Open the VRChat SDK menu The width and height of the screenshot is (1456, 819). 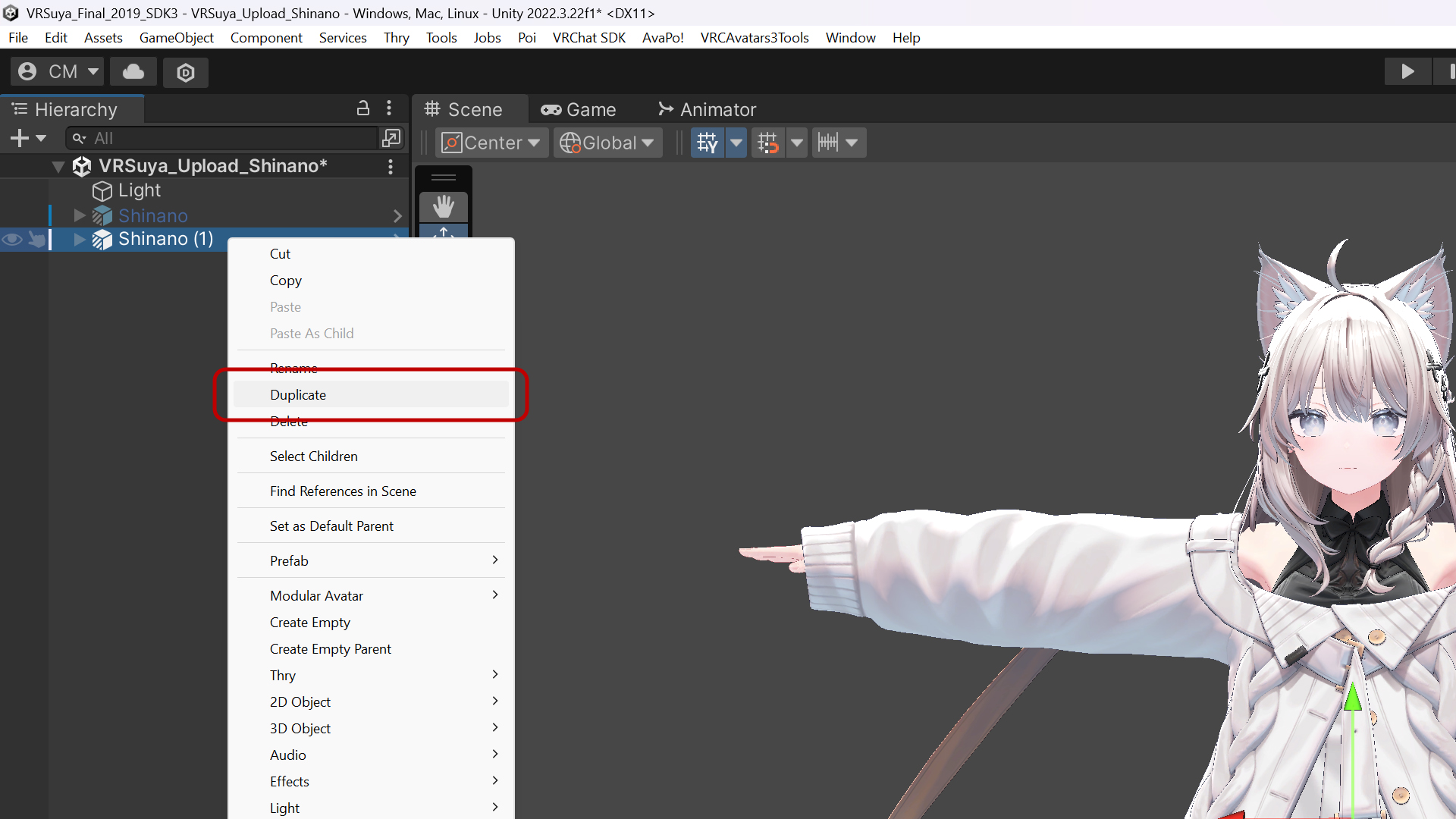(x=589, y=38)
